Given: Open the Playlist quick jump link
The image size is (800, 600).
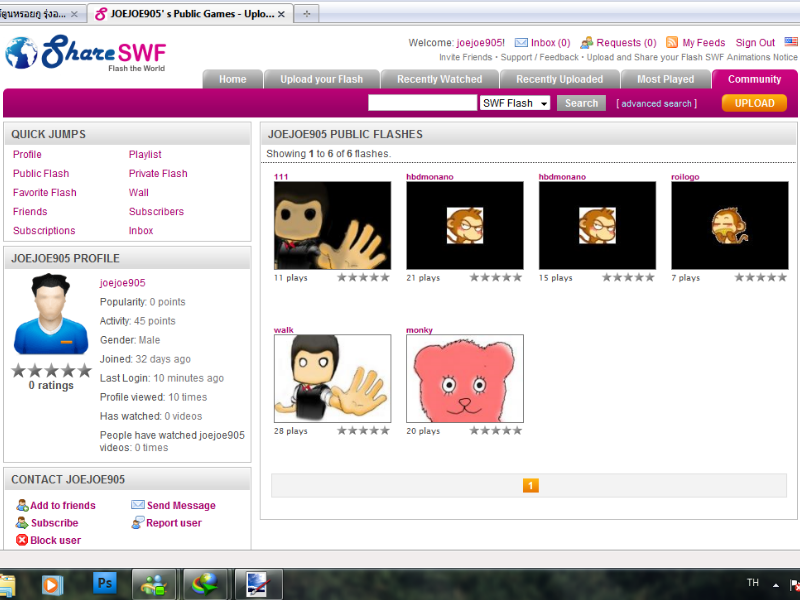Looking at the screenshot, I should tap(145, 154).
